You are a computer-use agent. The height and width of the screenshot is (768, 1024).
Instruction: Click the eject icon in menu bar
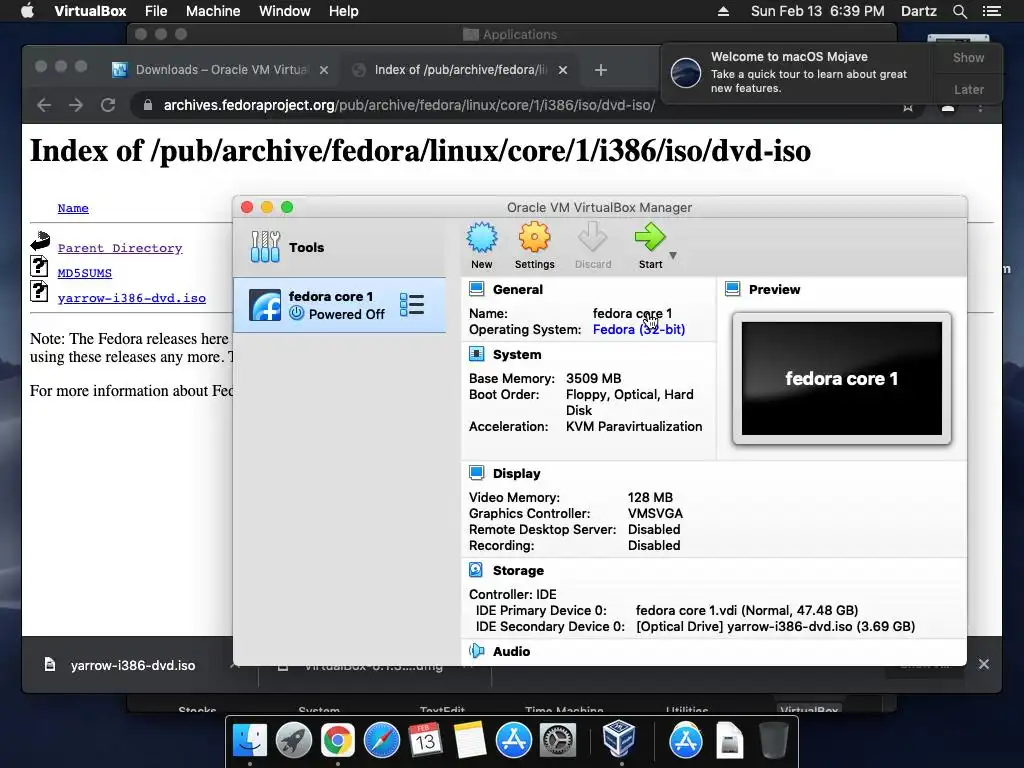[724, 11]
